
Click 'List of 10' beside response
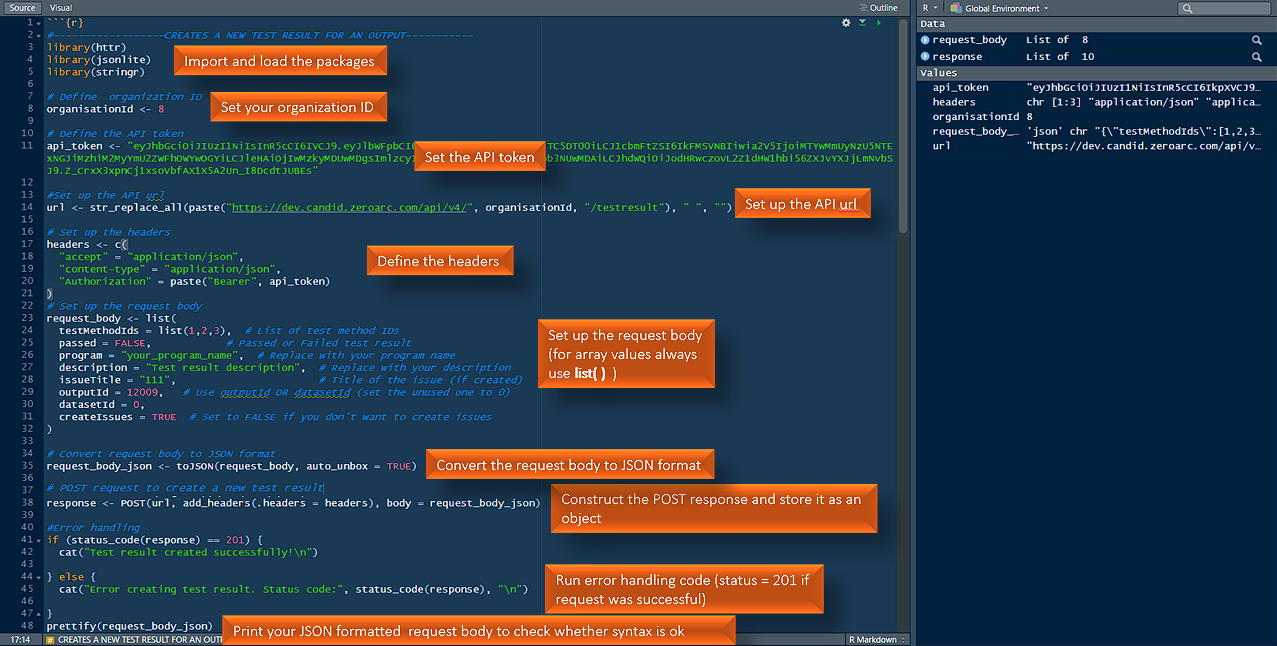[x=1060, y=57]
